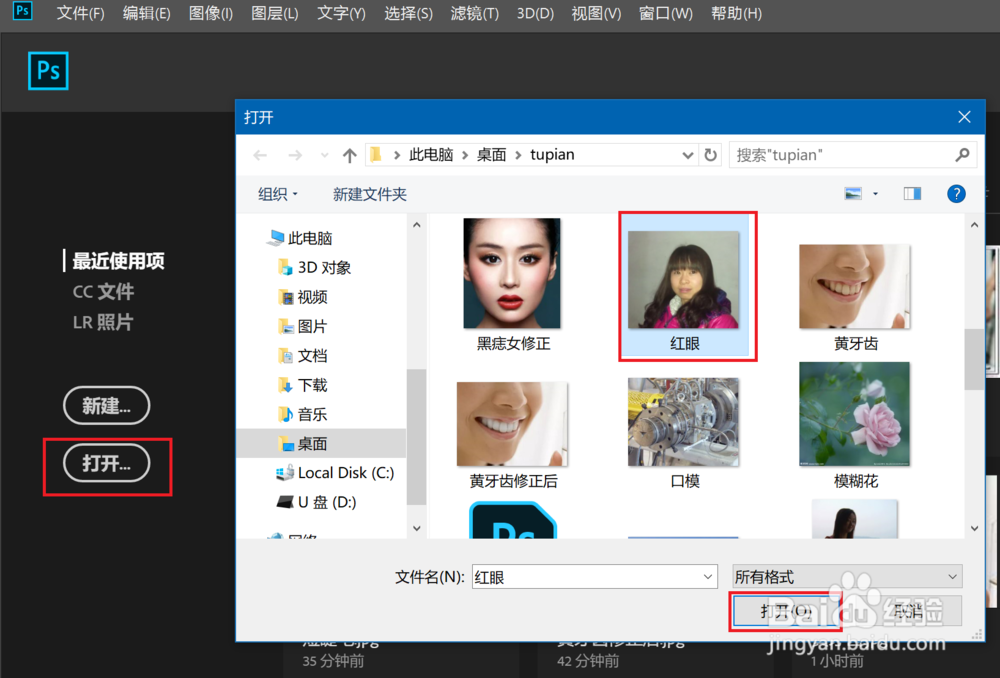This screenshot has width=1000, height=678.
Task: Open the 图像(I) menu
Action: (211, 13)
